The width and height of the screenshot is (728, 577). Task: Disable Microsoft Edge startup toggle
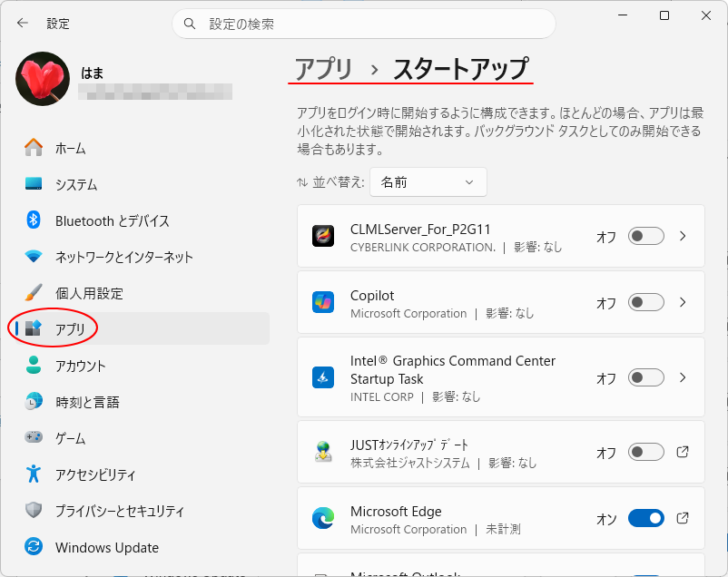coord(646,518)
